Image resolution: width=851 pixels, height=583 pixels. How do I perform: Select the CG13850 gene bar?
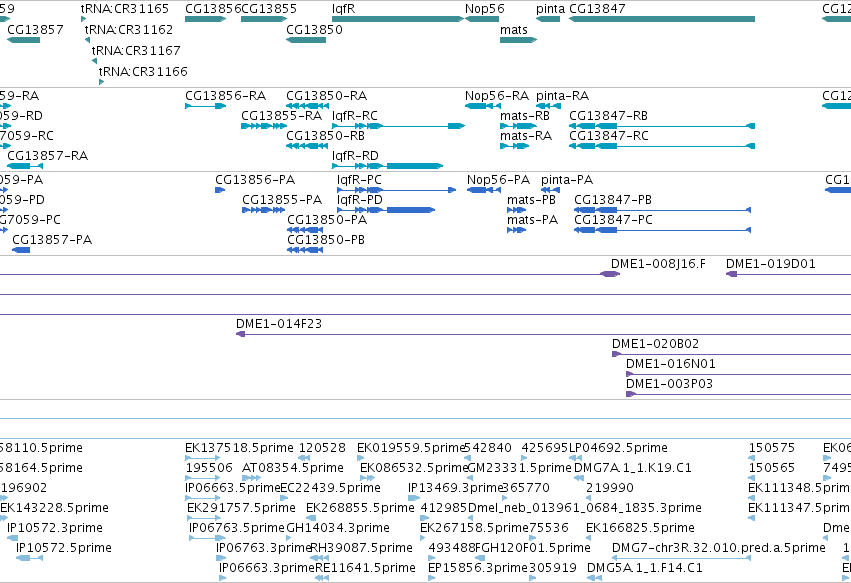click(306, 40)
